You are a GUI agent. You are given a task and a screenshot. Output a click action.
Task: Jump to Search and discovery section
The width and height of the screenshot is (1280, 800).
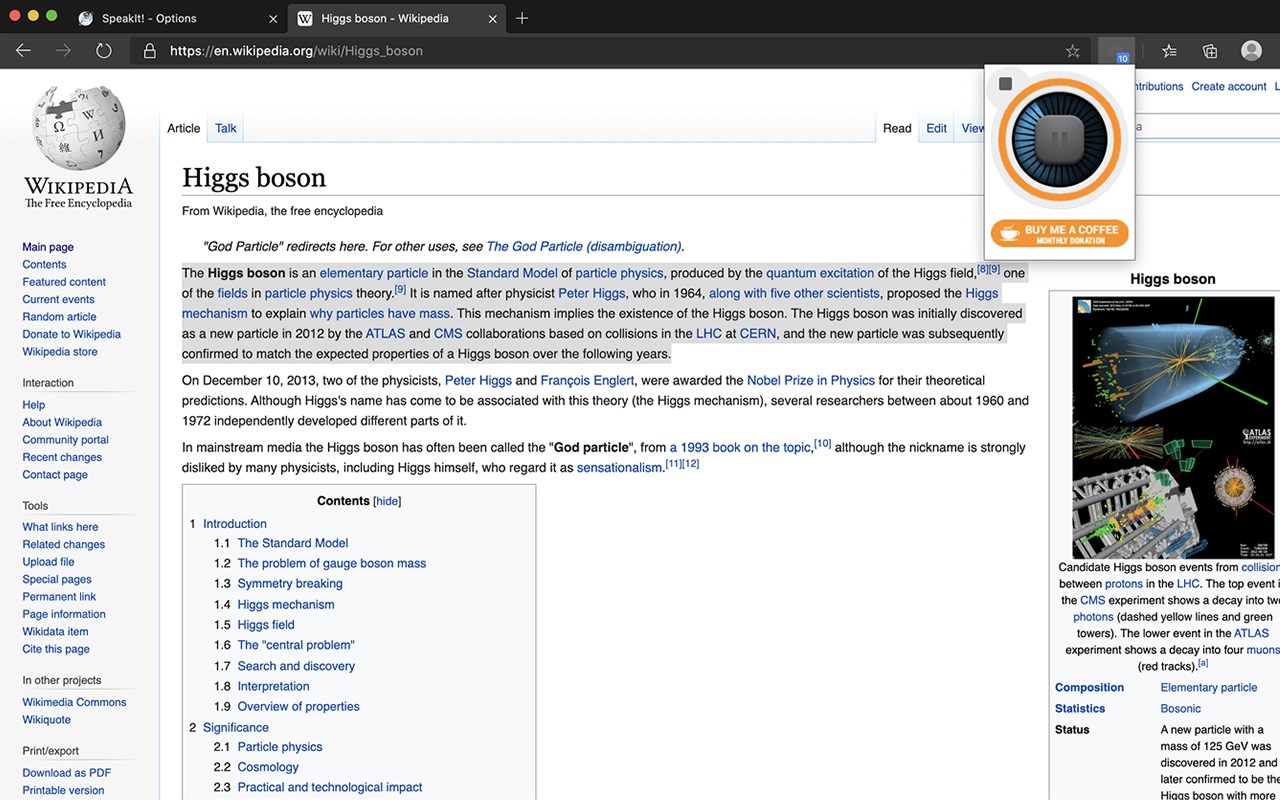pos(296,666)
